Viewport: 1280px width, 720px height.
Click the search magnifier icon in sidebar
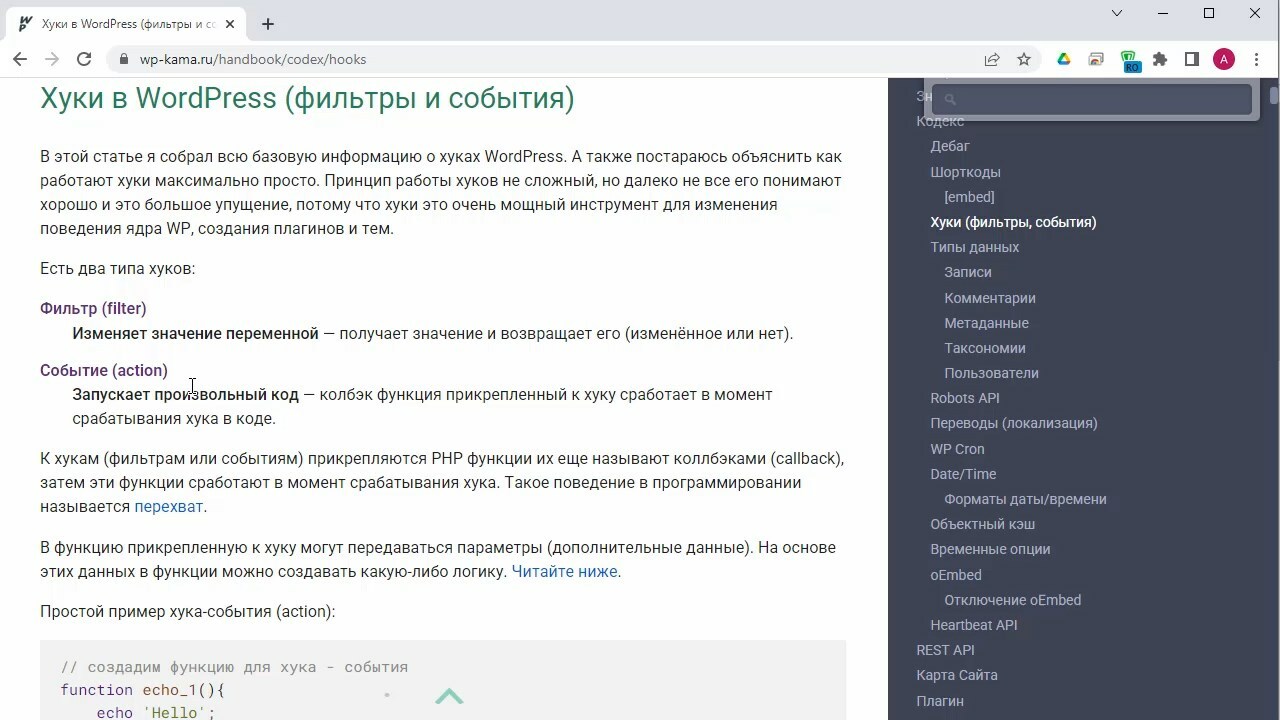(950, 99)
